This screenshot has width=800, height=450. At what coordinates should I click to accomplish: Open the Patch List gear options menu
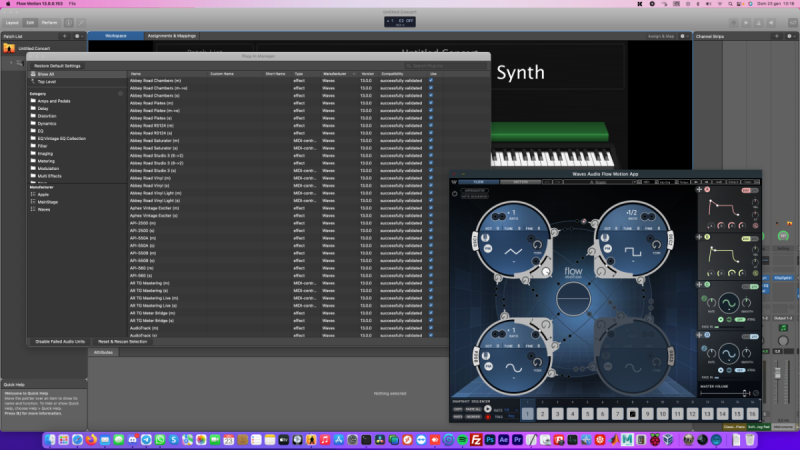(x=79, y=36)
